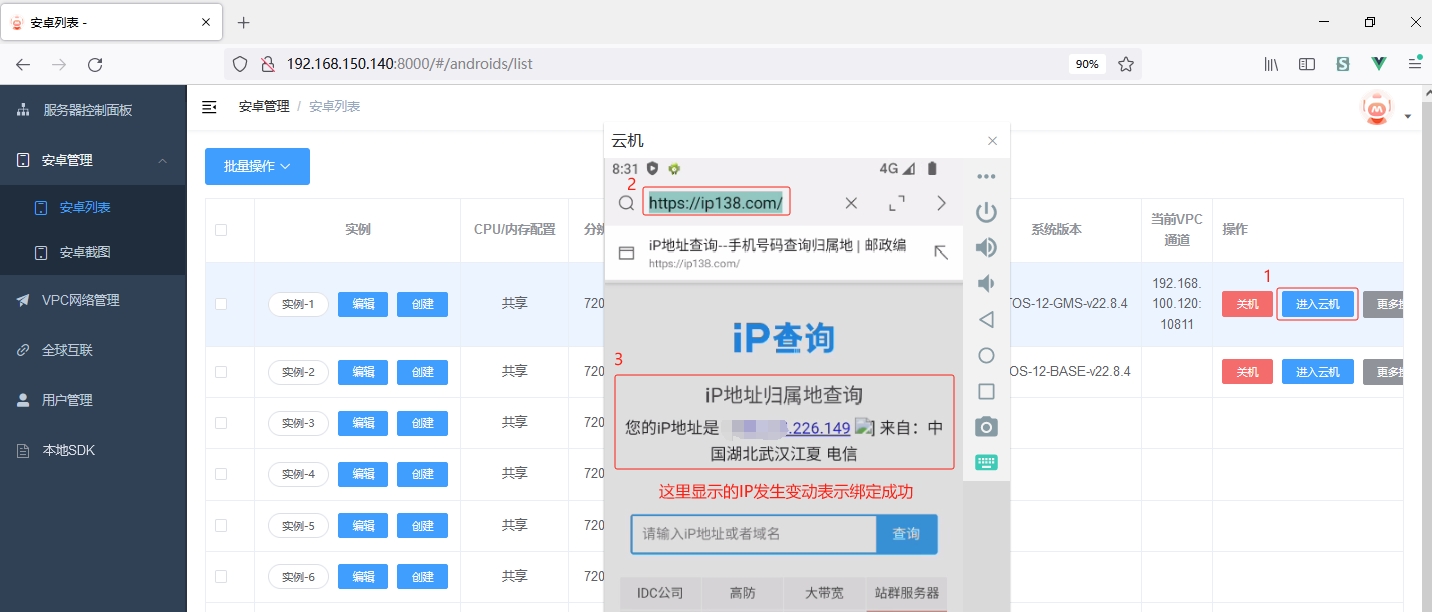Tap the Android home circle icon
The image size is (1432, 612).
986,356
